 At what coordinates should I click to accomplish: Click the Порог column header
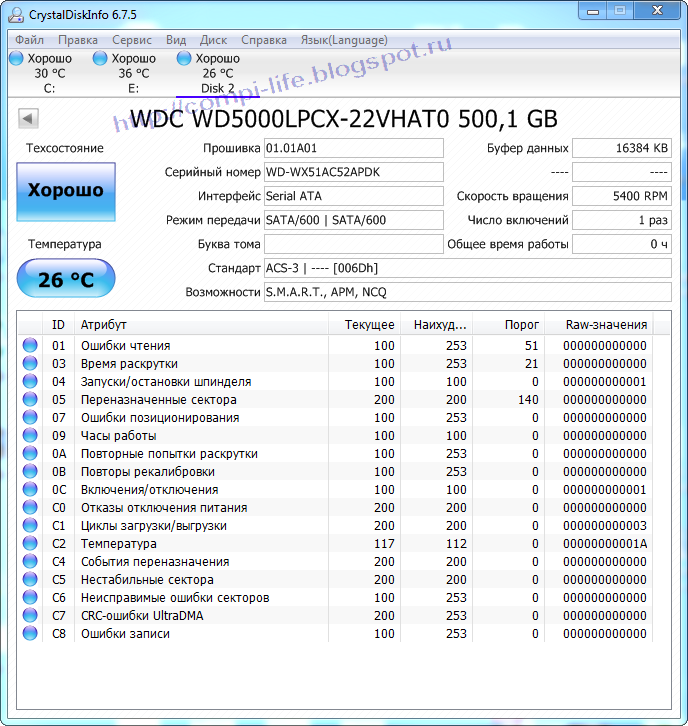click(509, 325)
